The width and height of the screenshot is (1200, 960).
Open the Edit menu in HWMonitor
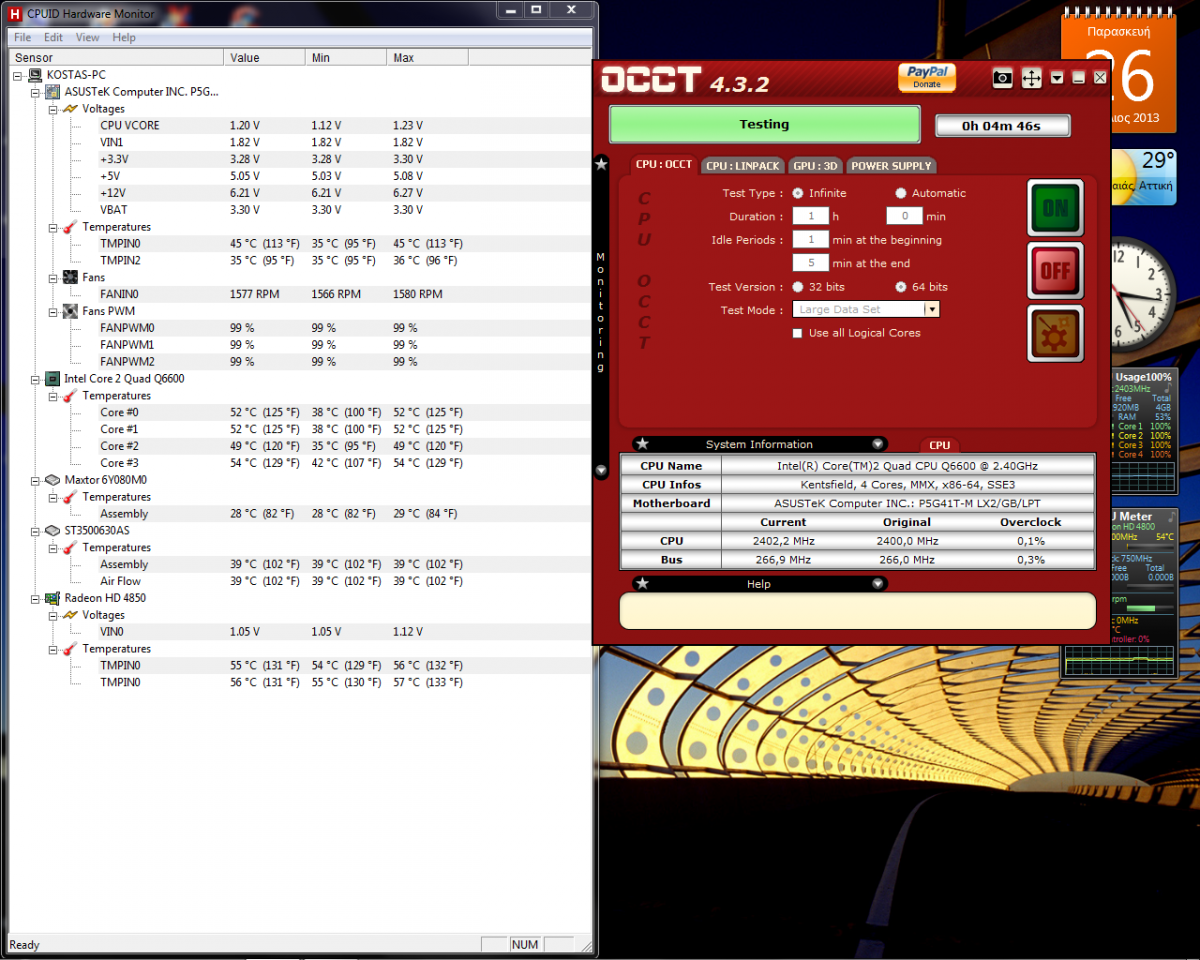pos(53,37)
